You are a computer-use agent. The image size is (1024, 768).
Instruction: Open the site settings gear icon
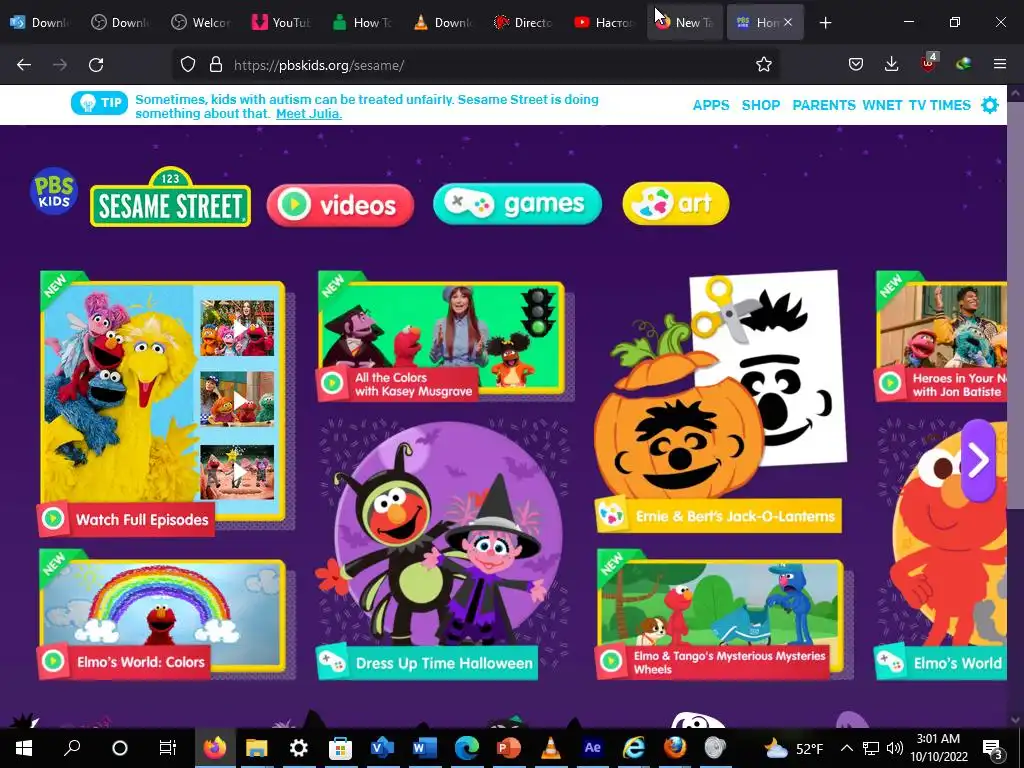[990, 105]
